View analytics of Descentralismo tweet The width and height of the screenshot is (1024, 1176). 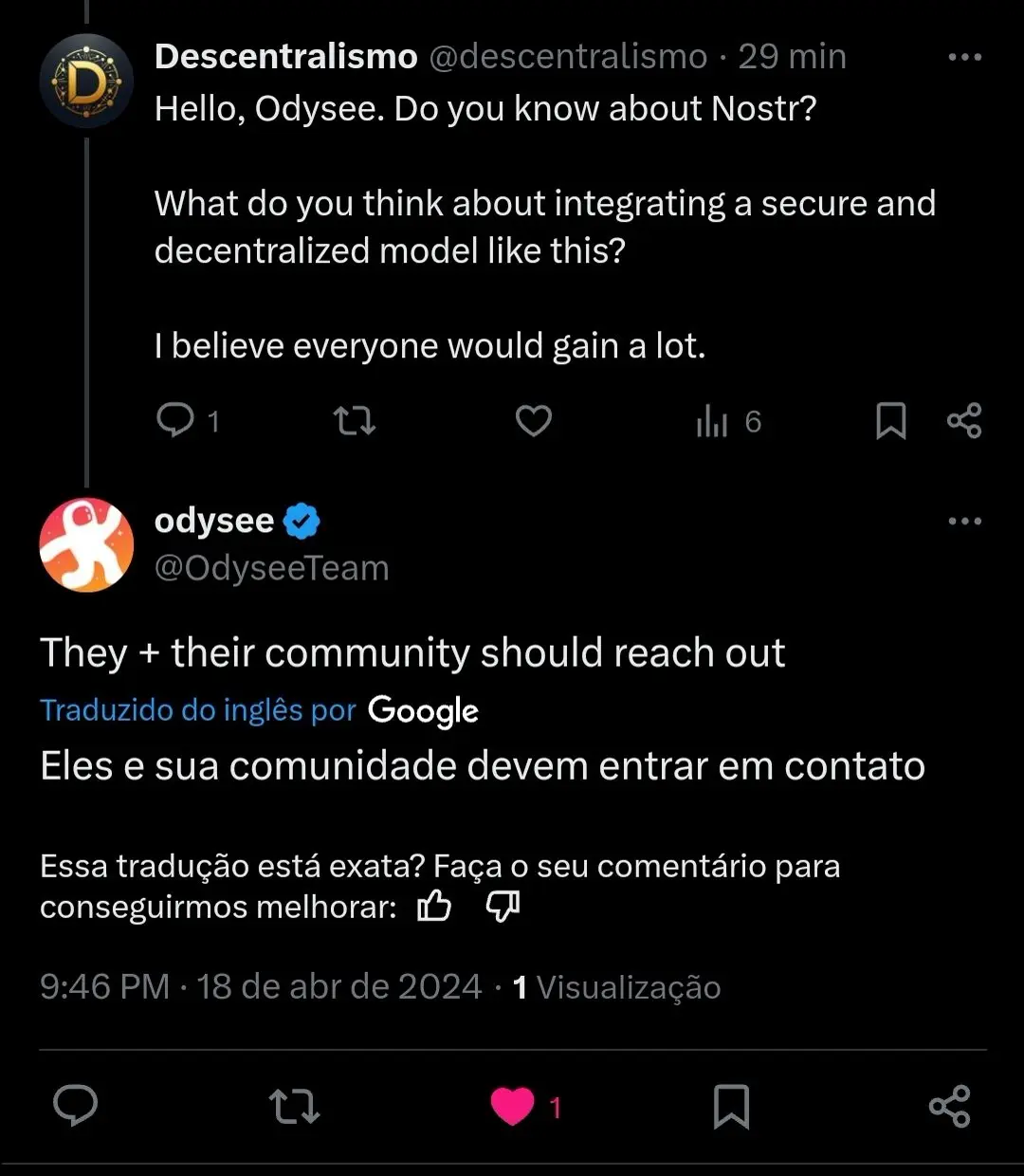713,421
